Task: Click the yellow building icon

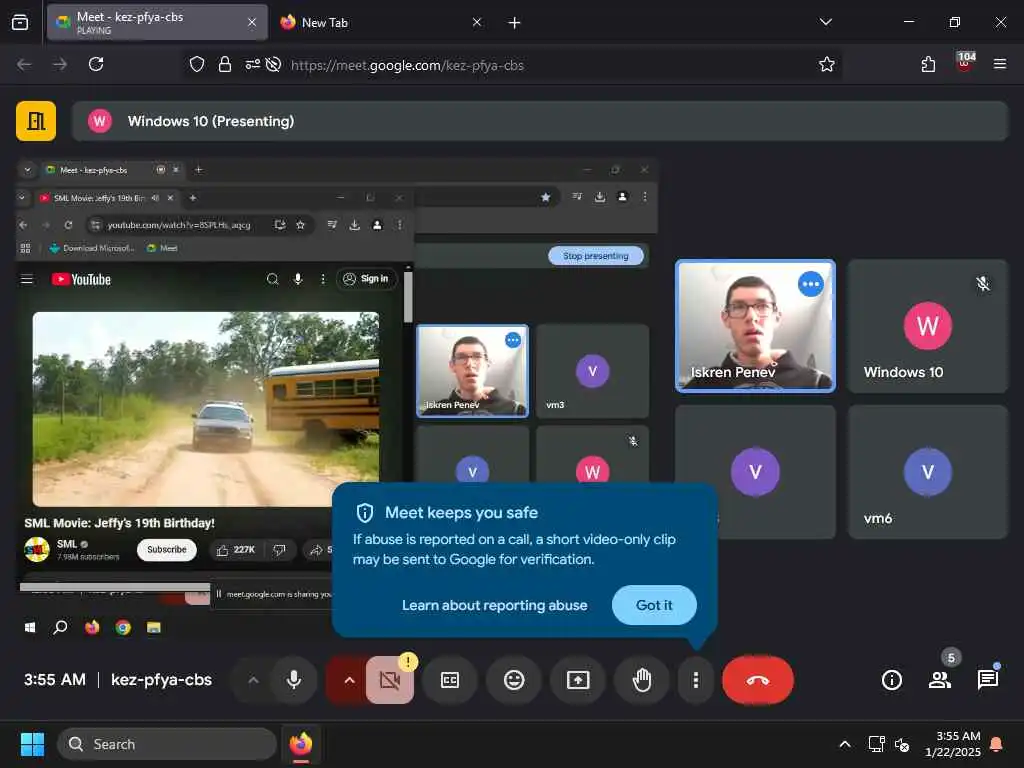Action: coord(36,121)
